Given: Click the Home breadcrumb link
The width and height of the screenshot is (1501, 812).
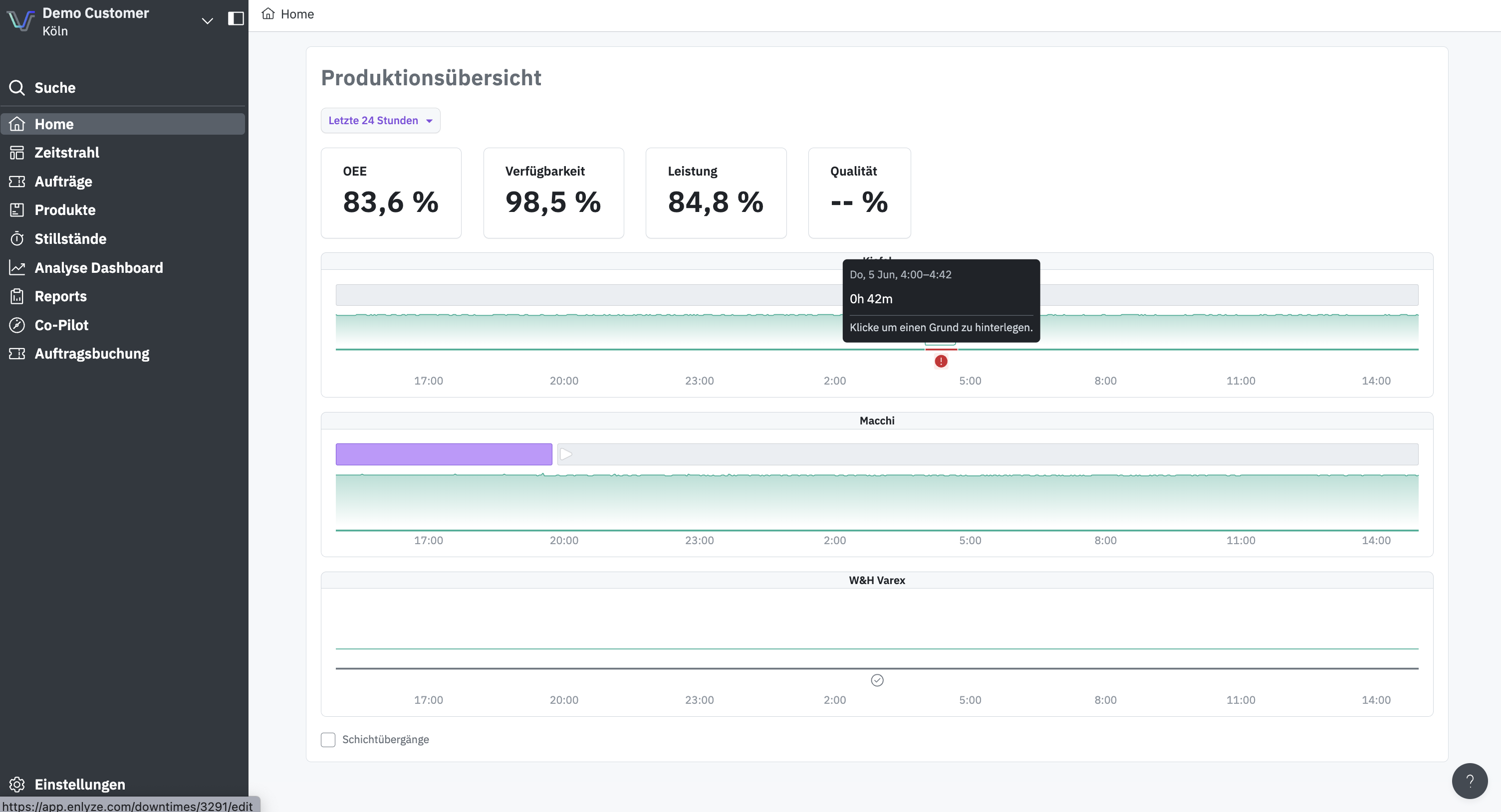Looking at the screenshot, I should [296, 14].
